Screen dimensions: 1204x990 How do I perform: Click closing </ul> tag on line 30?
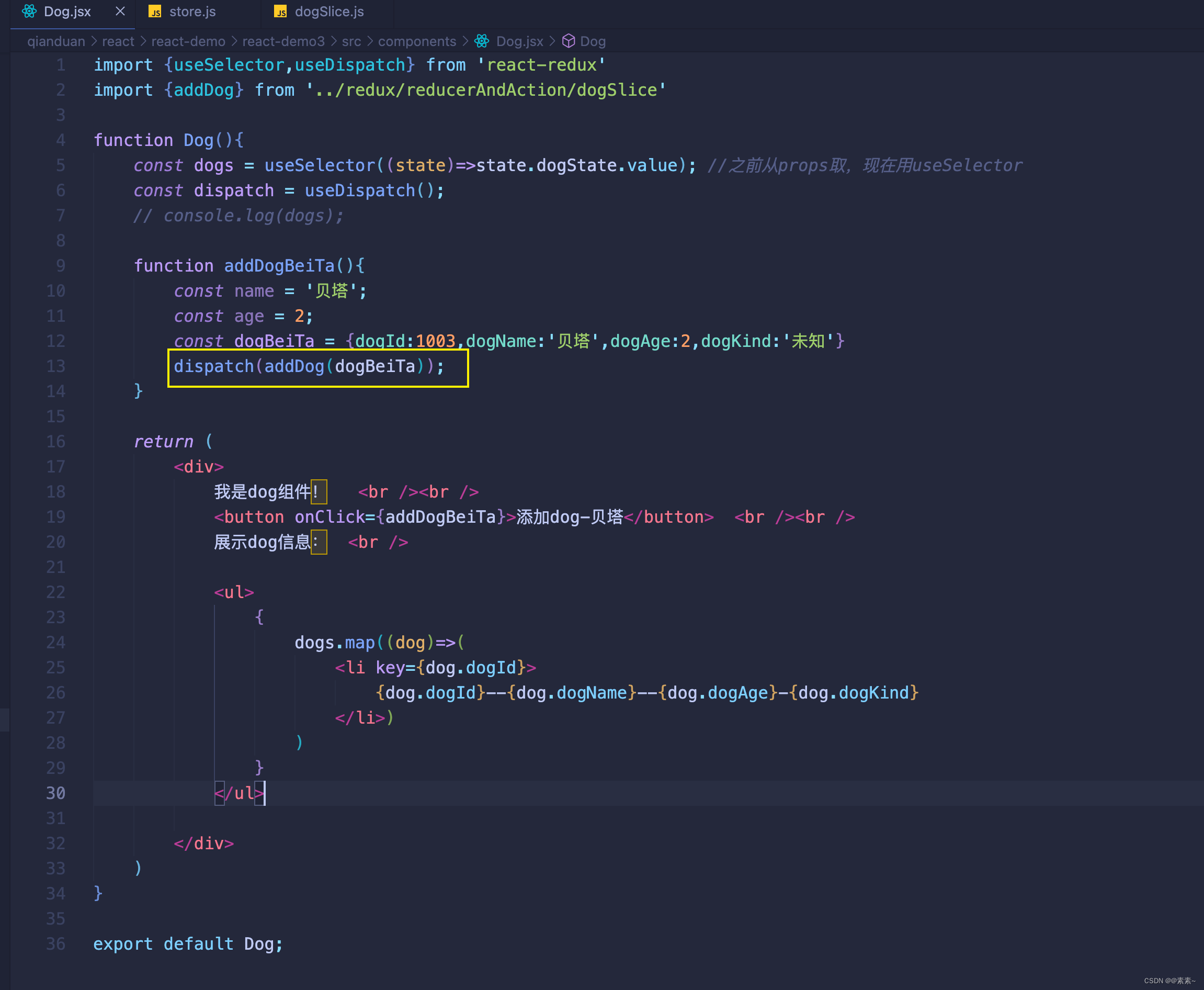(239, 793)
